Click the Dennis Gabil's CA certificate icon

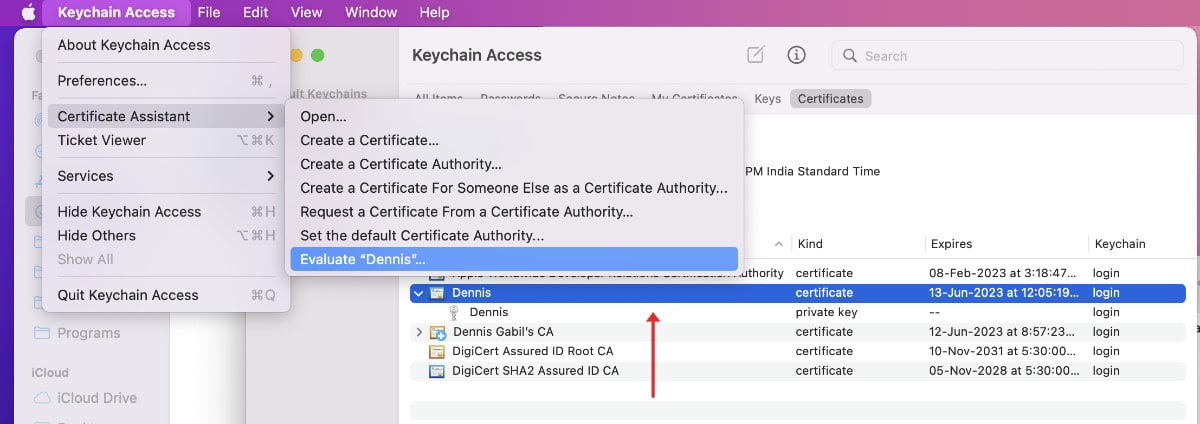tap(437, 332)
